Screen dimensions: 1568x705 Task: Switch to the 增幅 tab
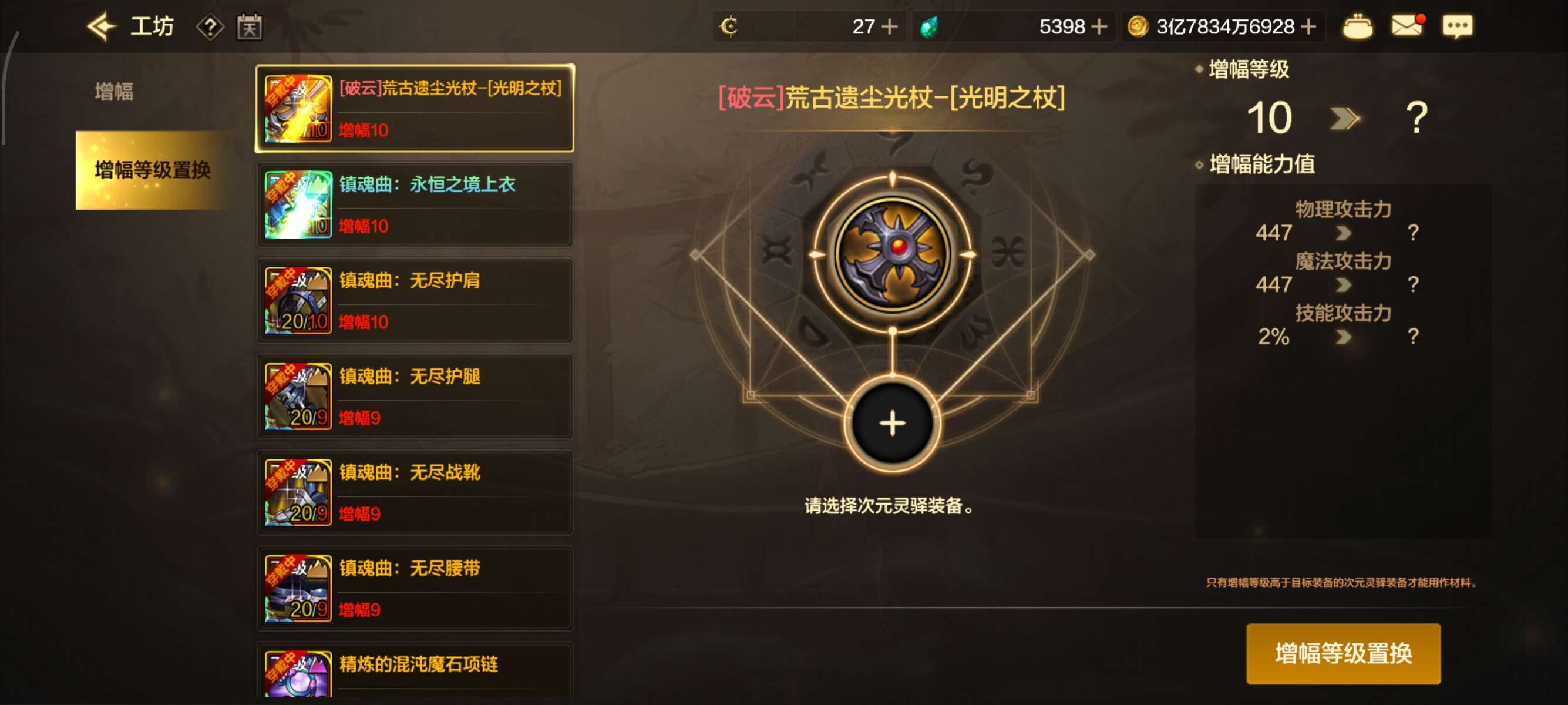click(x=114, y=91)
